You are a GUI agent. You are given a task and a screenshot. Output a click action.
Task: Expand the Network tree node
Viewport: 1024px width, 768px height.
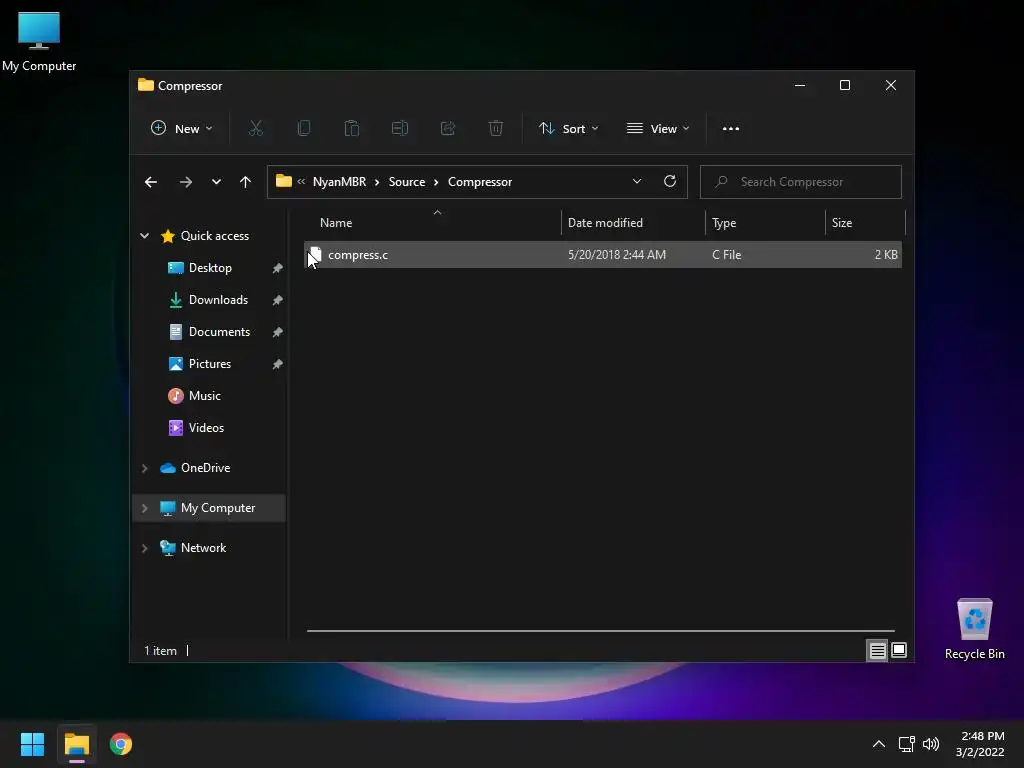click(144, 548)
